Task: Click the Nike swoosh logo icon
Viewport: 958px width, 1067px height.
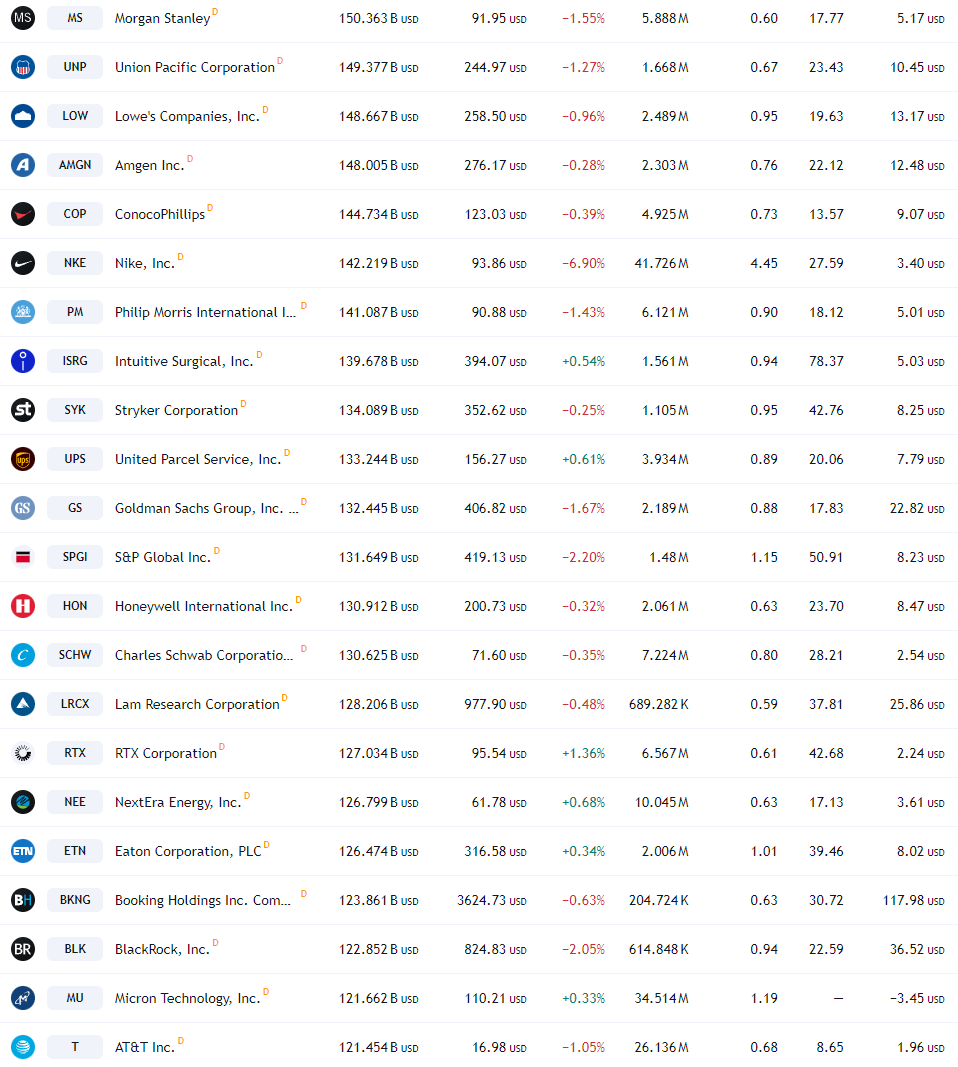Action: pyautogui.click(x=23, y=263)
